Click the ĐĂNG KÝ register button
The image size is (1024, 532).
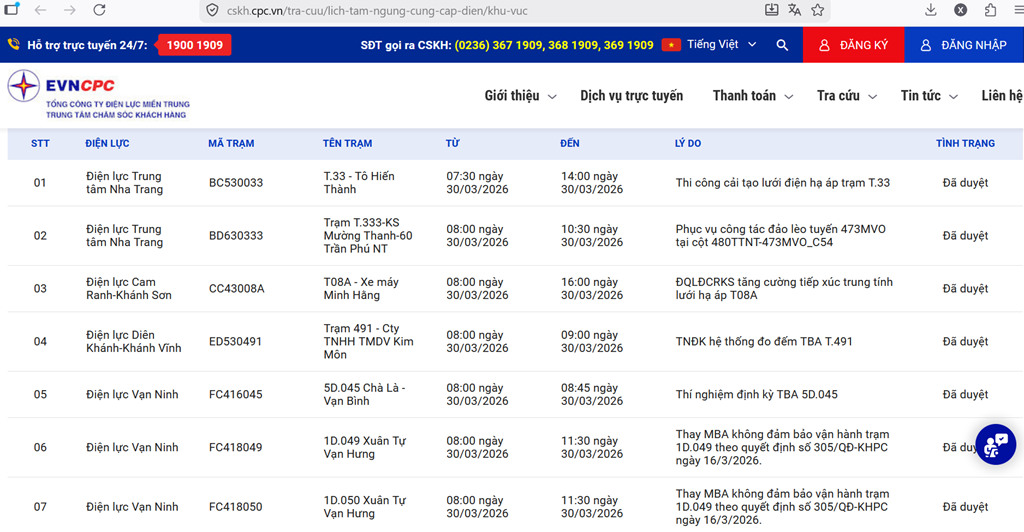pos(853,45)
